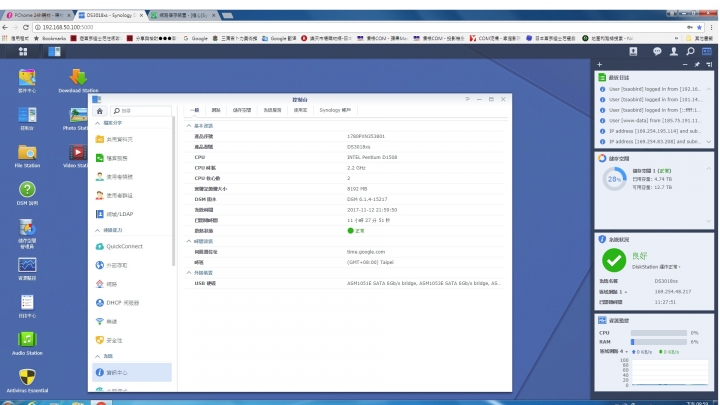Switch to the PChome browser tab

(x=38, y=15)
